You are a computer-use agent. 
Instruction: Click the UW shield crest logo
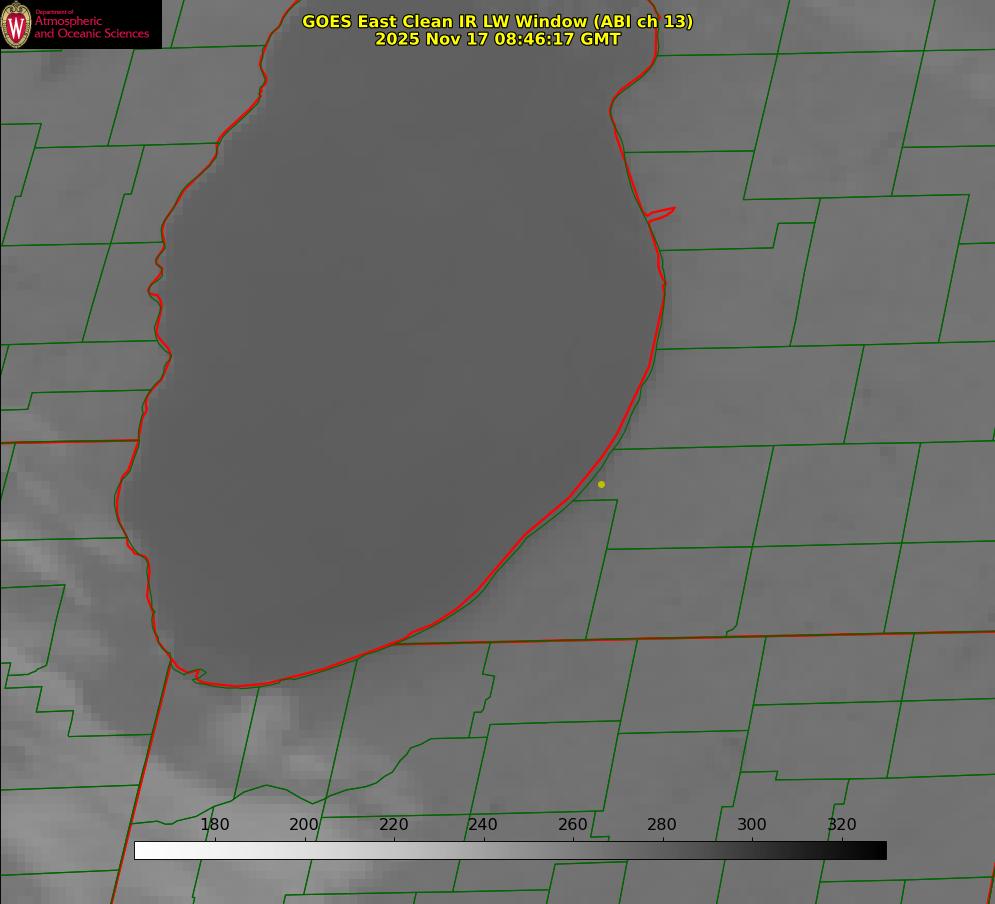click(16, 24)
